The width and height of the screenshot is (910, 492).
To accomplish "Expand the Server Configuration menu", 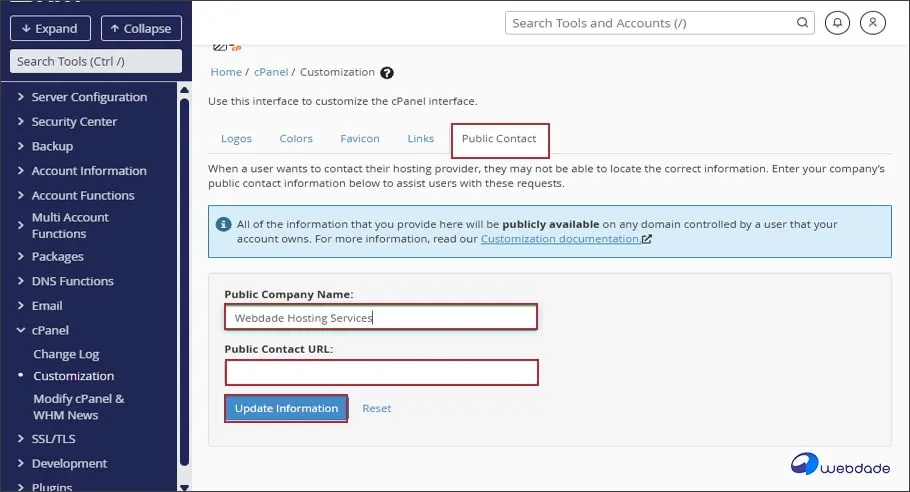I will 88,97.
